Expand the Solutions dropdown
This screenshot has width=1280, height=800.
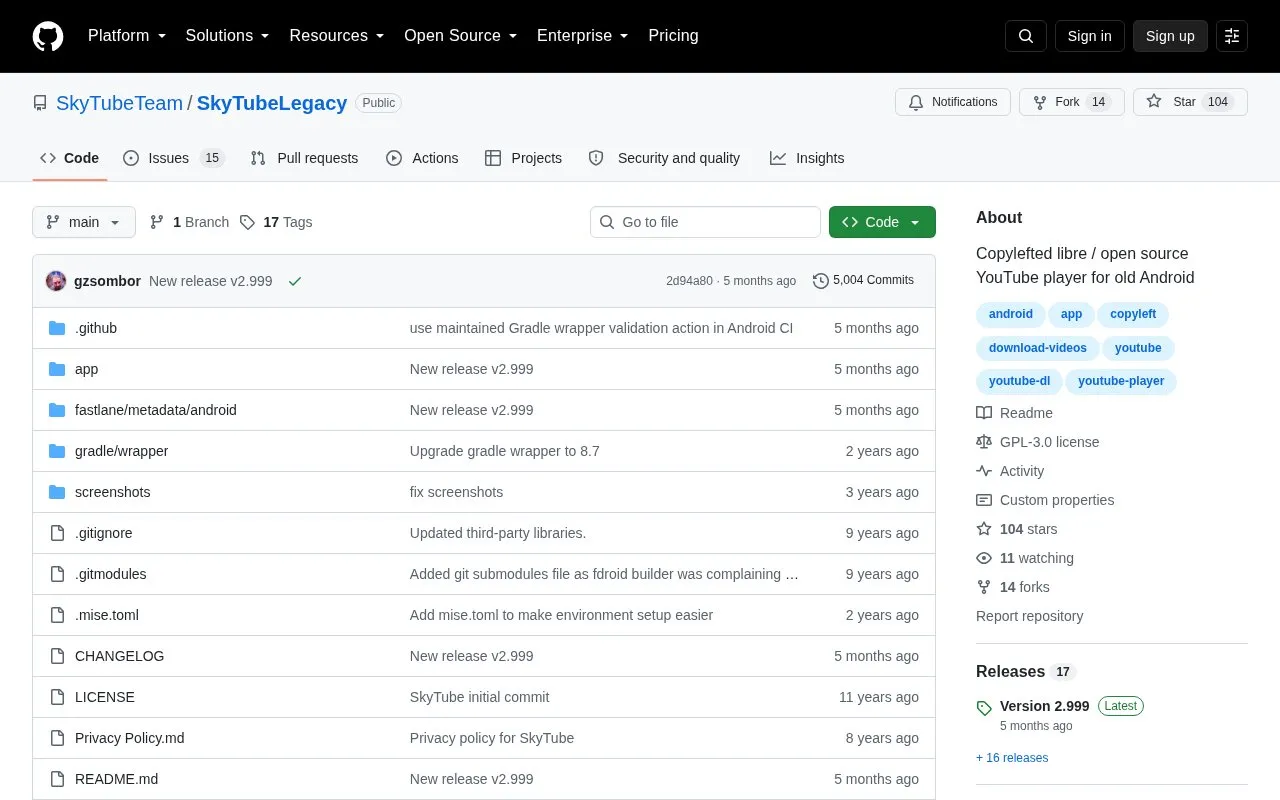point(227,36)
